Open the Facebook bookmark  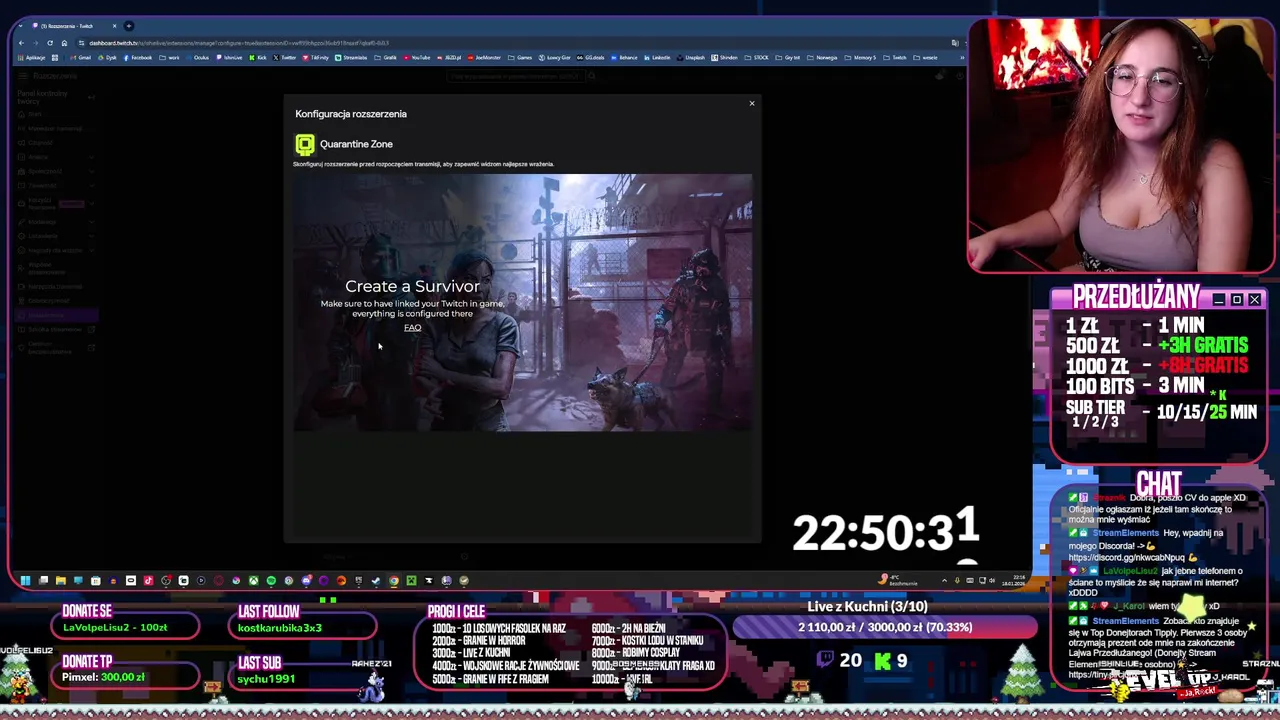[138, 57]
